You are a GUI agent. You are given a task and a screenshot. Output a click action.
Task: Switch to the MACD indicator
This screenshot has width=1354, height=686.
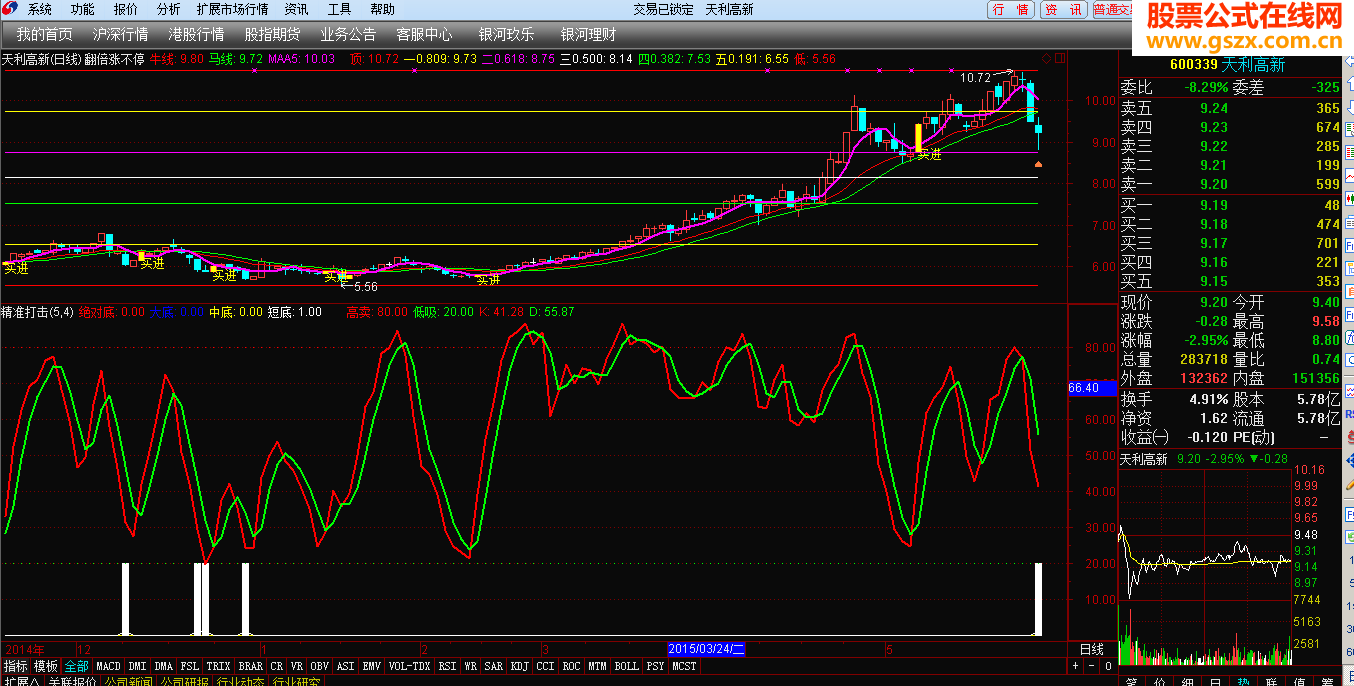(108, 666)
